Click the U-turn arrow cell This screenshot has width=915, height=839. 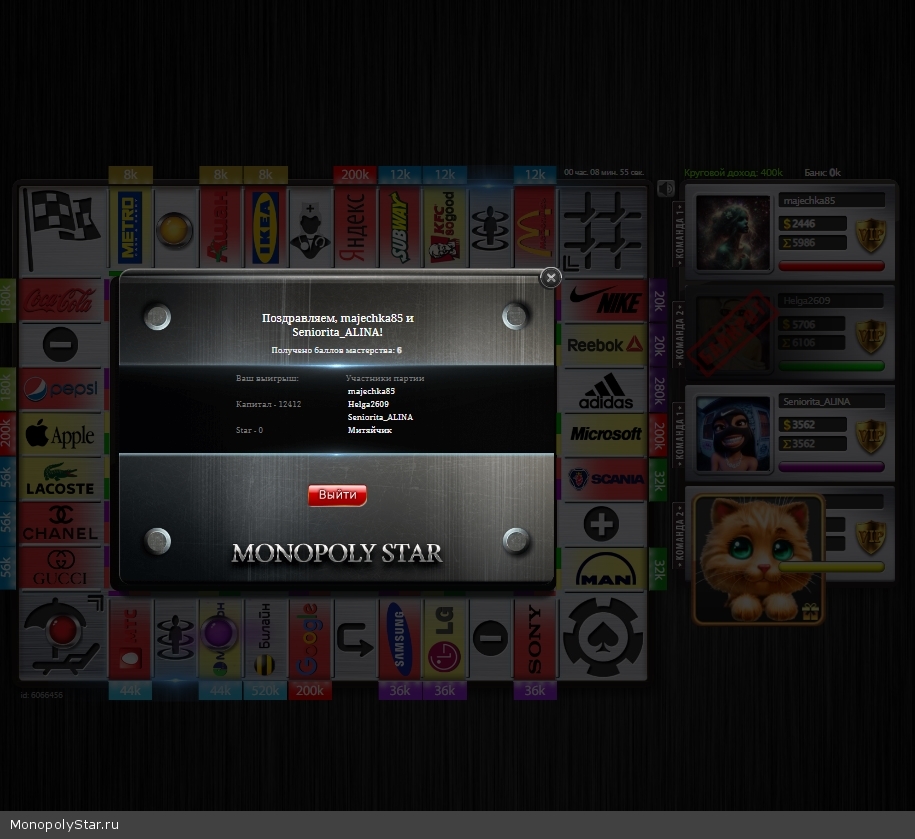click(x=355, y=639)
